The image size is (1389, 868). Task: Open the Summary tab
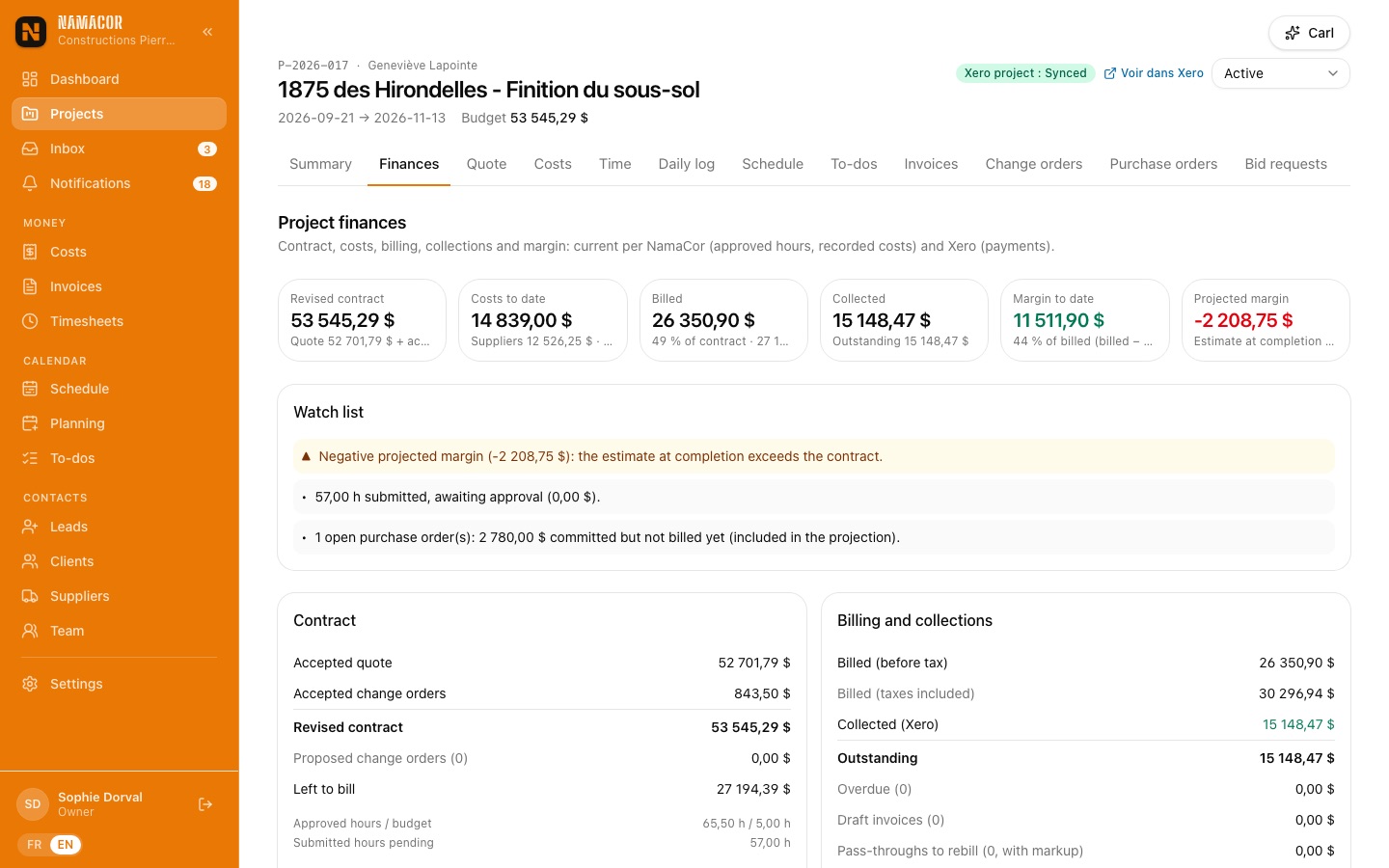320,164
